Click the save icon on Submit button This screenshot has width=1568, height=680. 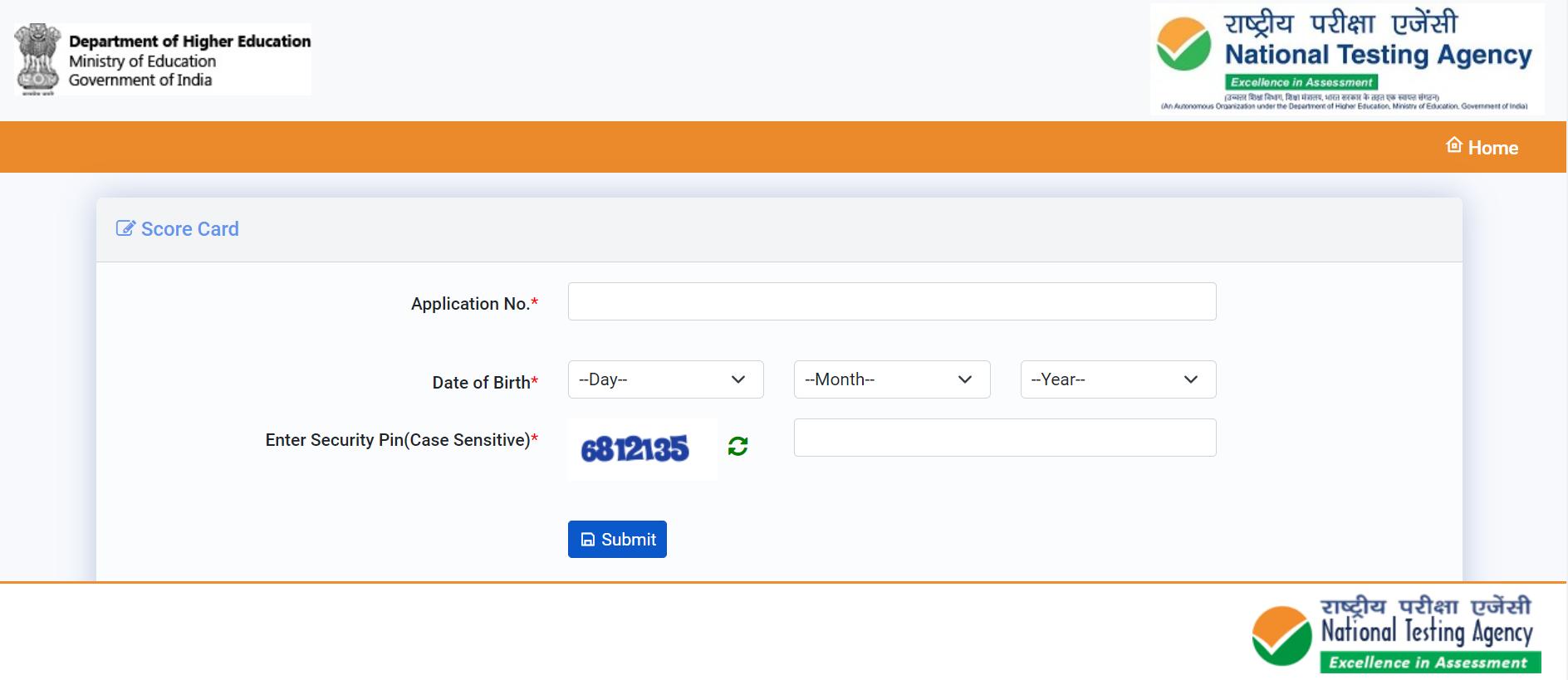pyautogui.click(x=588, y=540)
